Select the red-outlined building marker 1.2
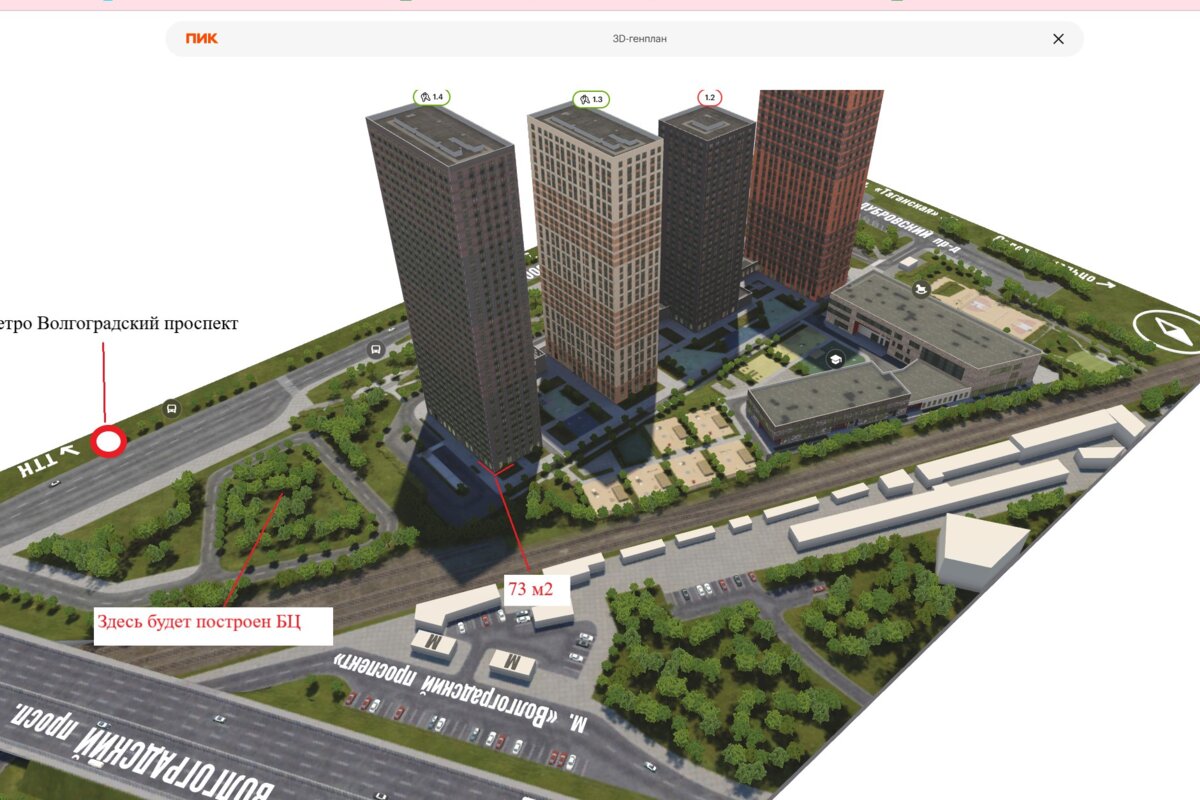The image size is (1200, 800). (710, 98)
